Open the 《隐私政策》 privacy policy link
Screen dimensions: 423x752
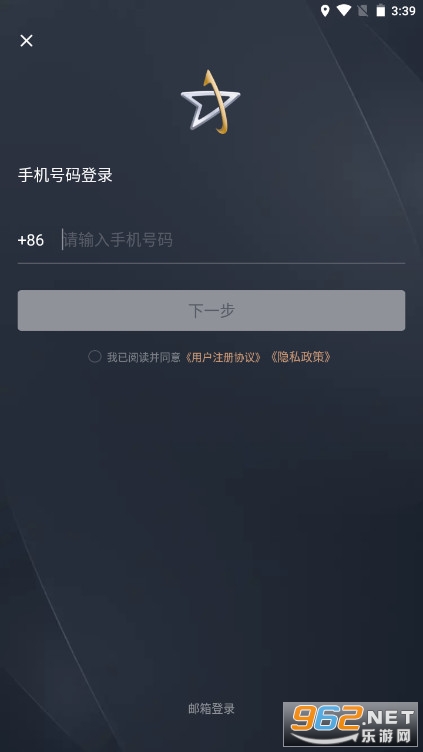pos(300,357)
